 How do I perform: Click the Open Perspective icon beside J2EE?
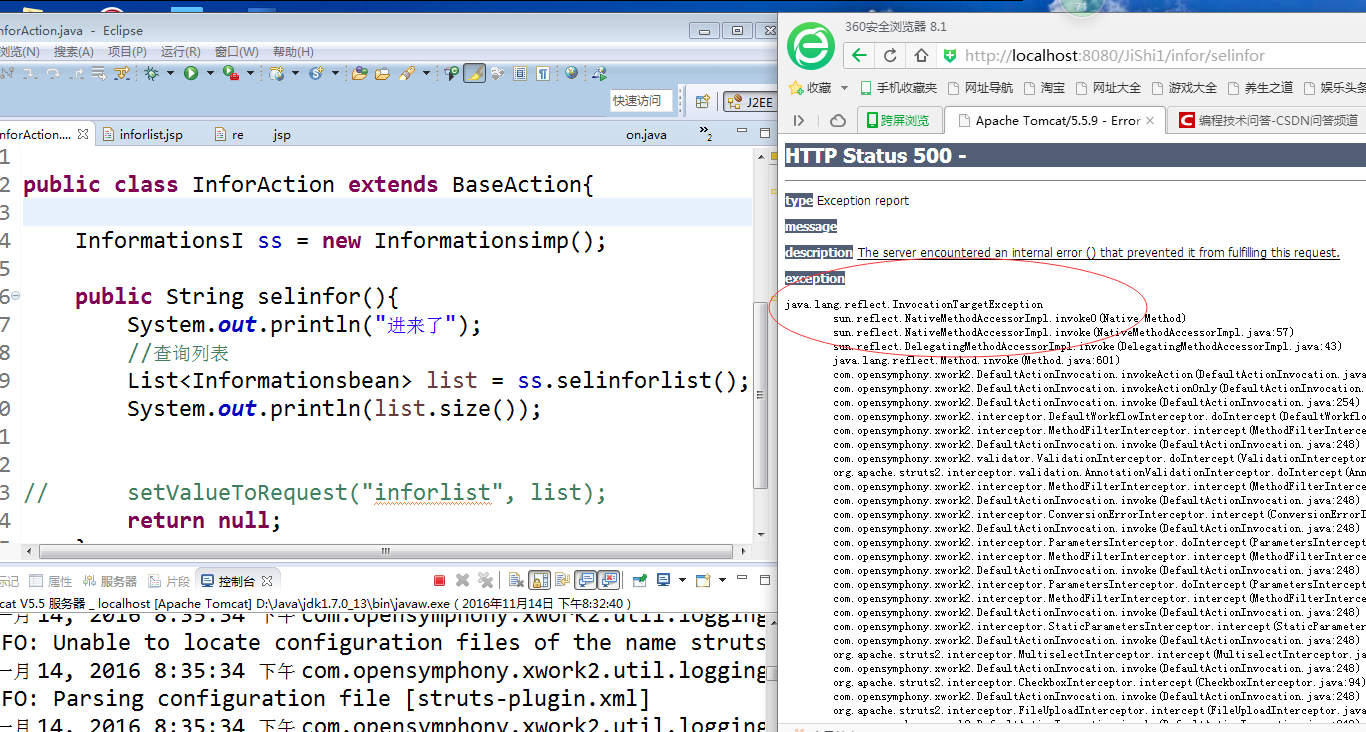[x=702, y=102]
